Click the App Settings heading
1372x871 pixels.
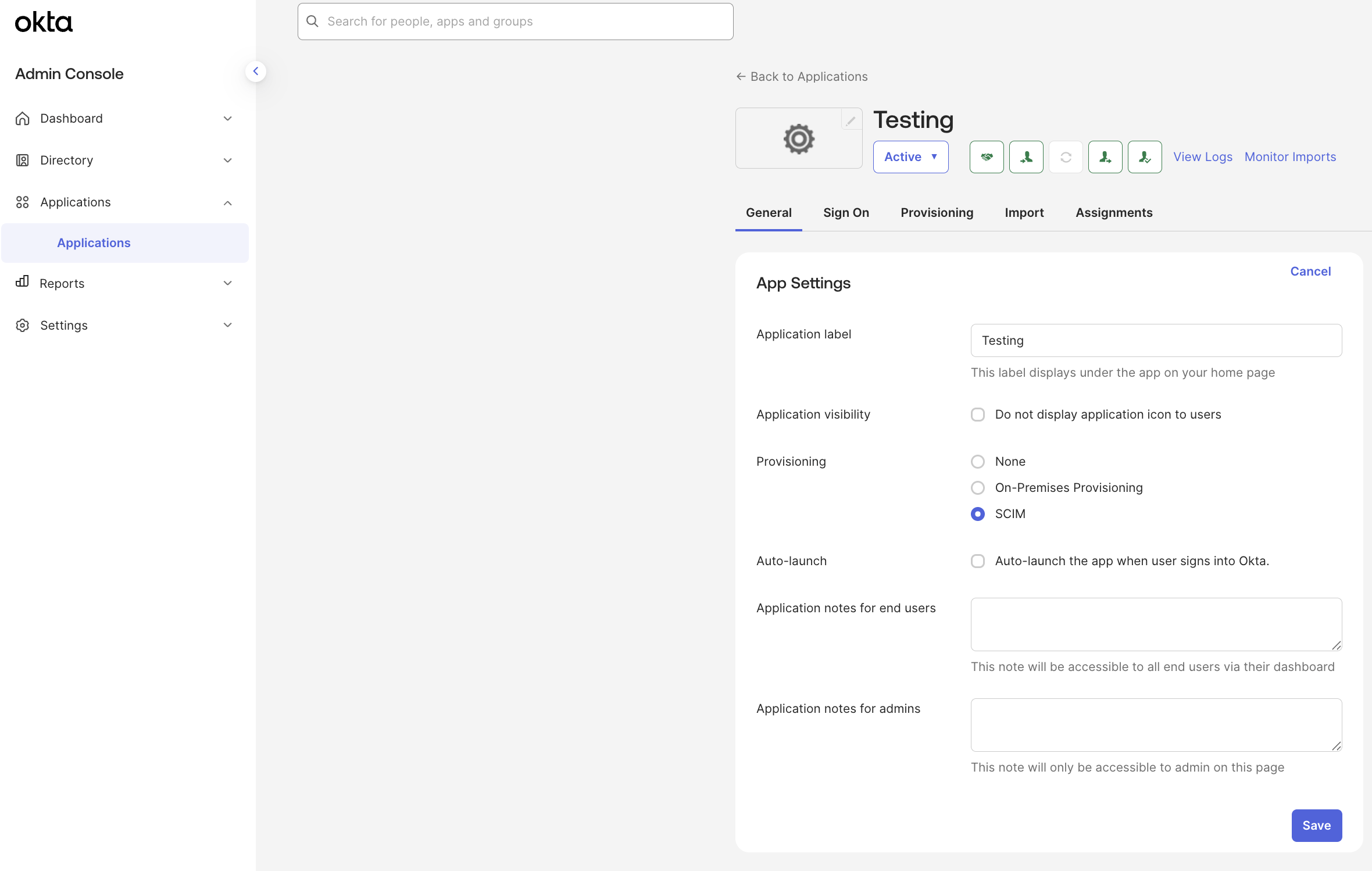tap(803, 283)
